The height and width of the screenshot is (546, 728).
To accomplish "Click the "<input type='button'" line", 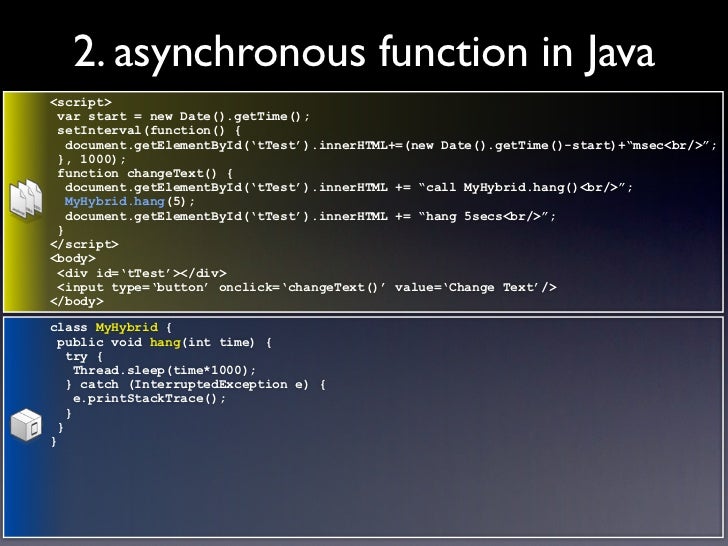I will point(306,287).
